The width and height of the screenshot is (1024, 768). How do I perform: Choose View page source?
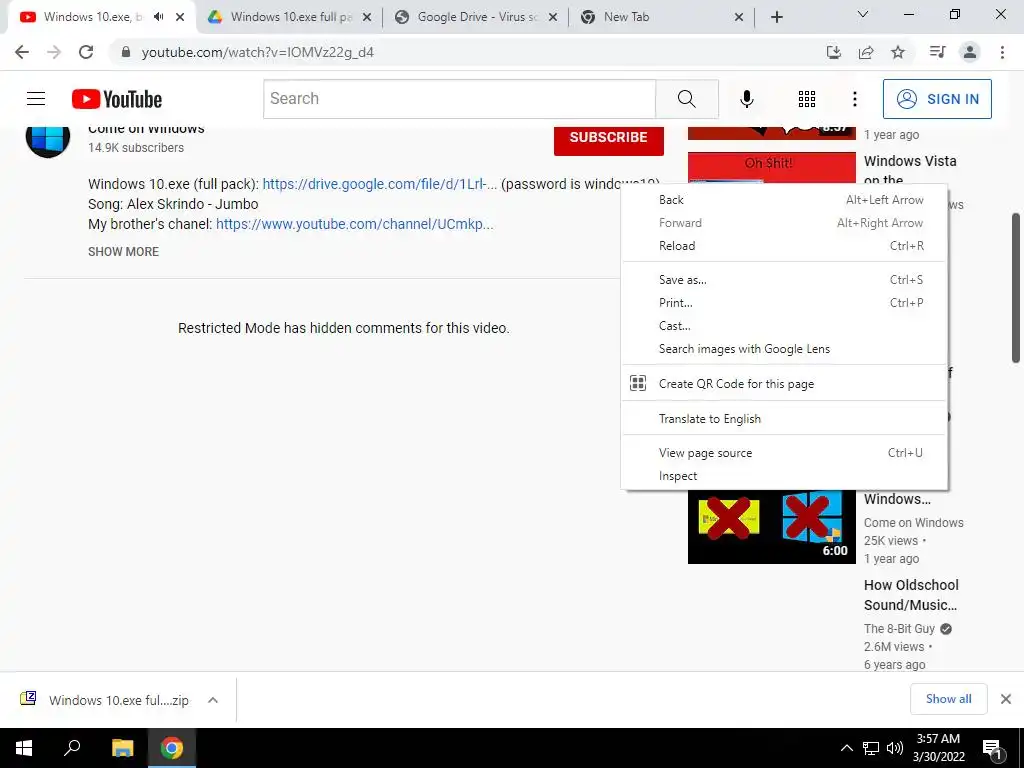[x=784, y=453]
